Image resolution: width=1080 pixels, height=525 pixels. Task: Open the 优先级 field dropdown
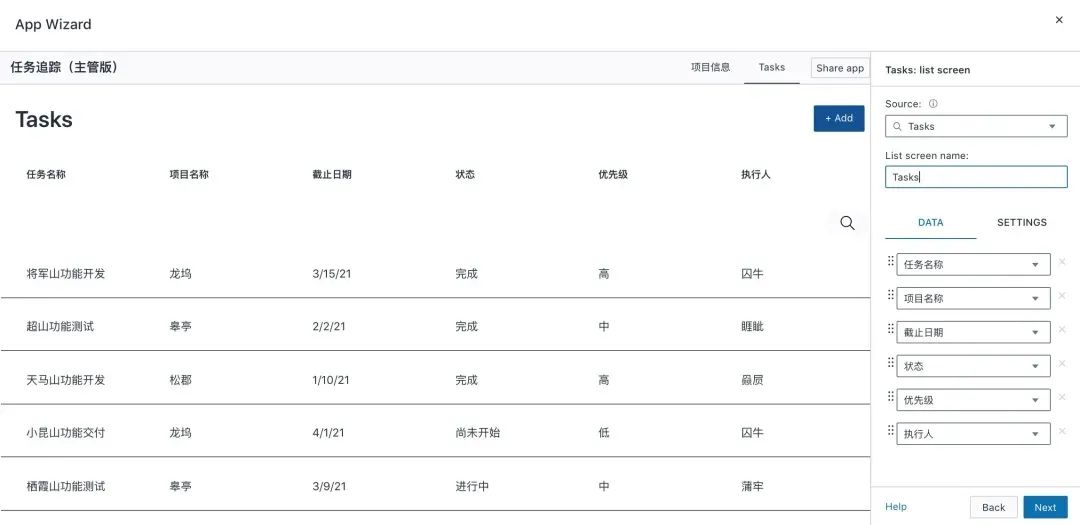click(973, 400)
